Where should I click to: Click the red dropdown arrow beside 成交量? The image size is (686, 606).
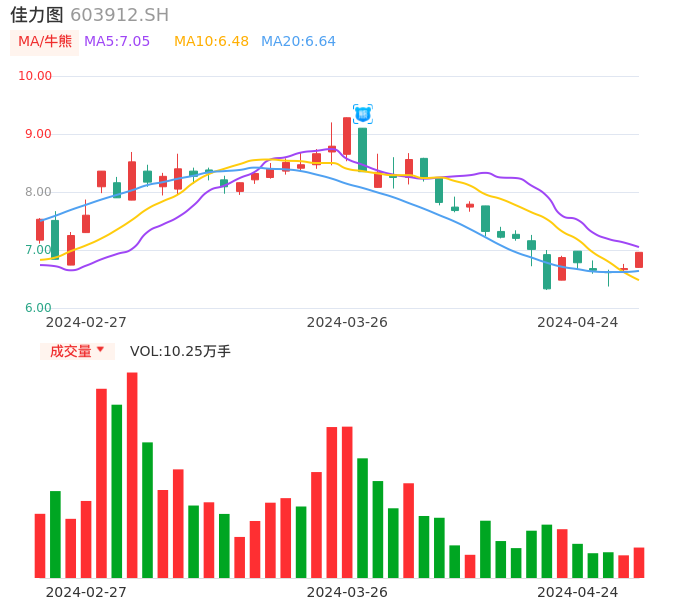[100, 350]
